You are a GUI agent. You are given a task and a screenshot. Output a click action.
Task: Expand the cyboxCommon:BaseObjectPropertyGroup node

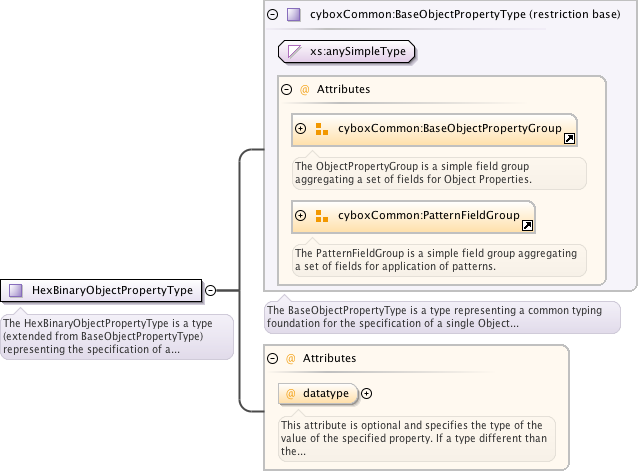point(300,129)
